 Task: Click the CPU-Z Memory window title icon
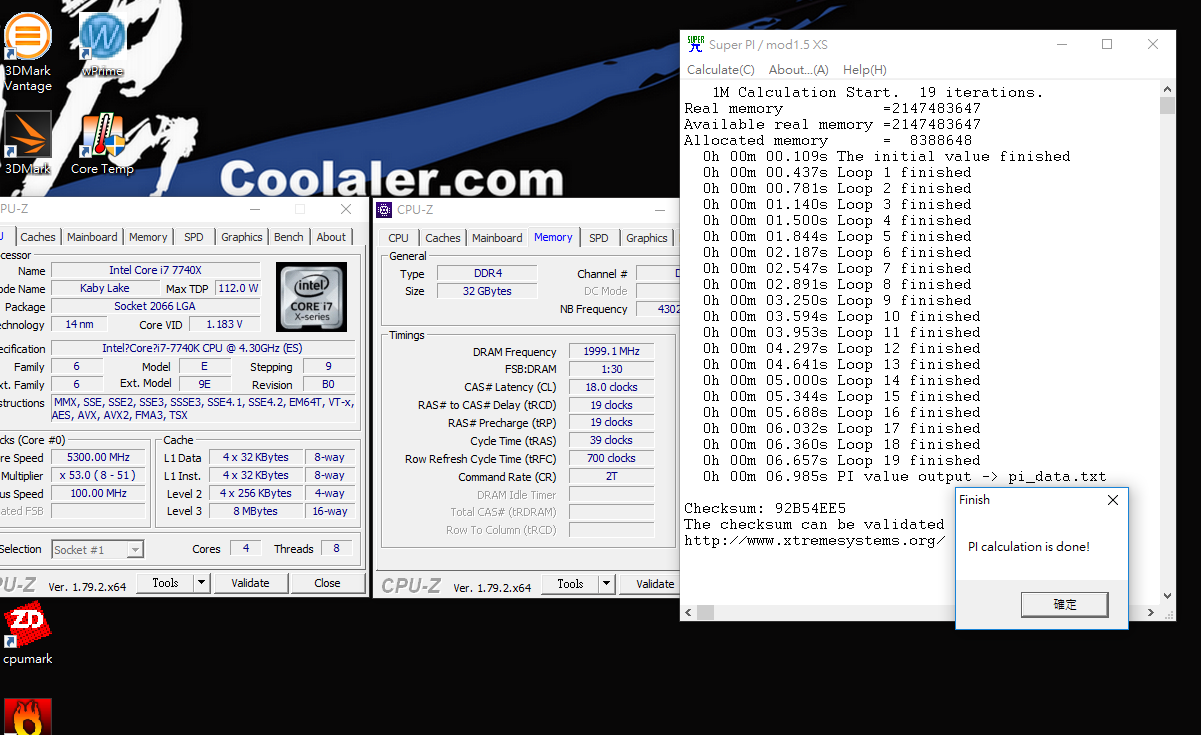pyautogui.click(x=384, y=209)
